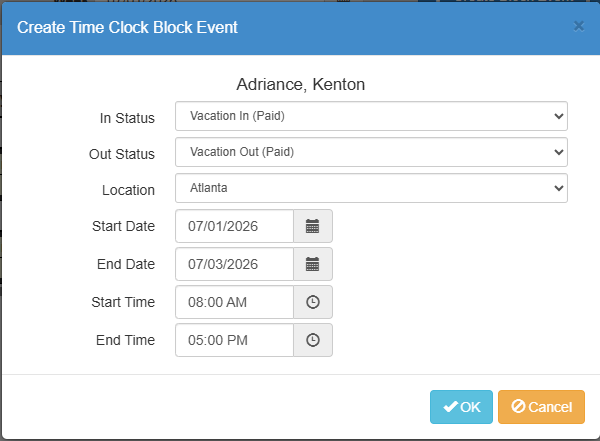Click the Create Time Clock Block Event title
Image resolution: width=600 pixels, height=441 pixels.
pos(127,27)
